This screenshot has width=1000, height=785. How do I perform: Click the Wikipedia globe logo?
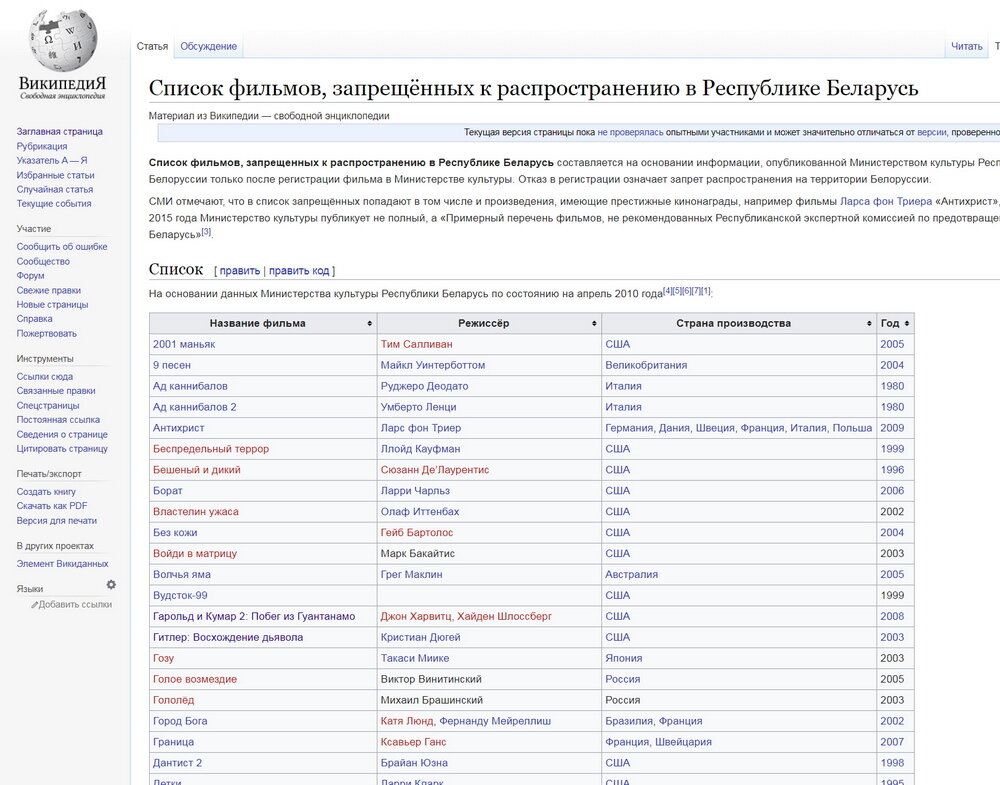pos(62,41)
